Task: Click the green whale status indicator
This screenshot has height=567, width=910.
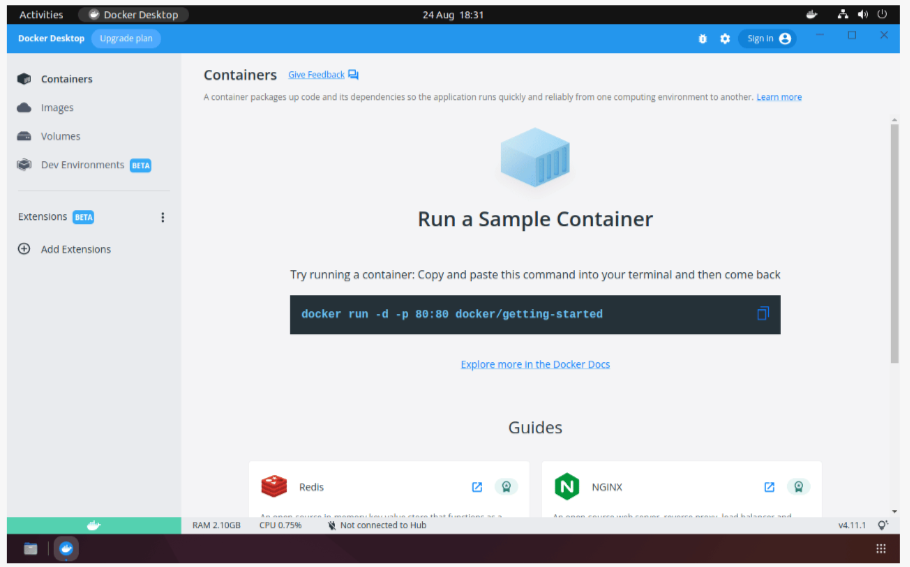Action: (93, 525)
